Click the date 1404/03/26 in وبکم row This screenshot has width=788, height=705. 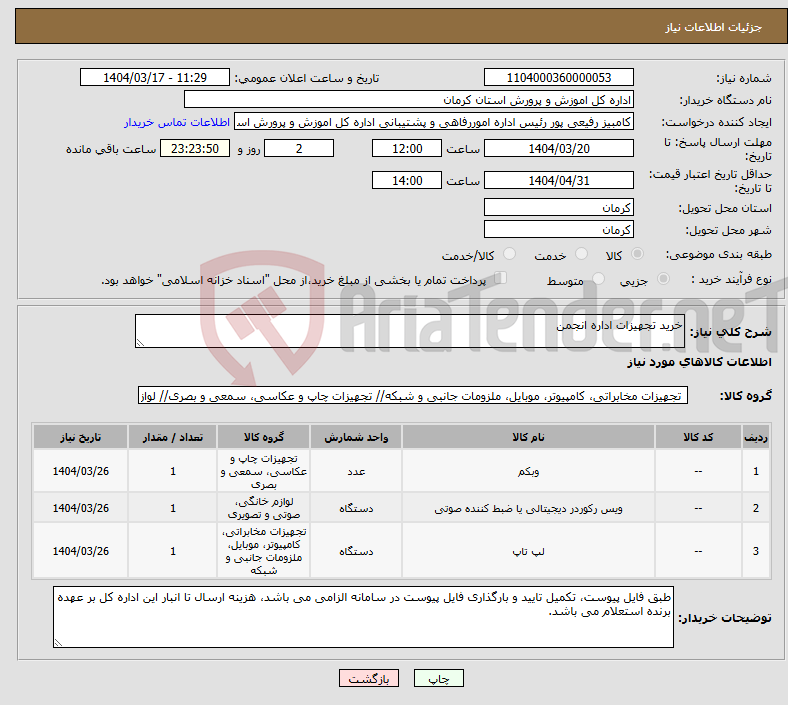click(x=80, y=471)
